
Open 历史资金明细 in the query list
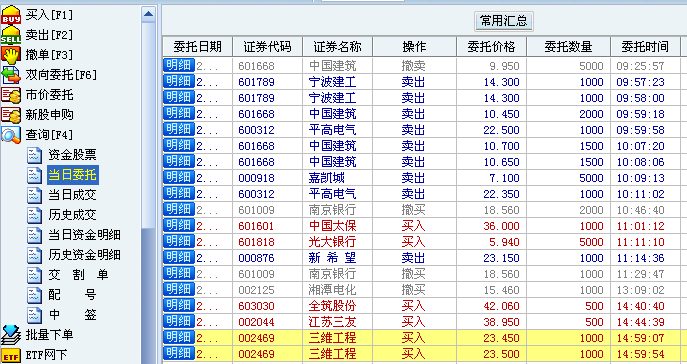pyautogui.click(x=84, y=255)
